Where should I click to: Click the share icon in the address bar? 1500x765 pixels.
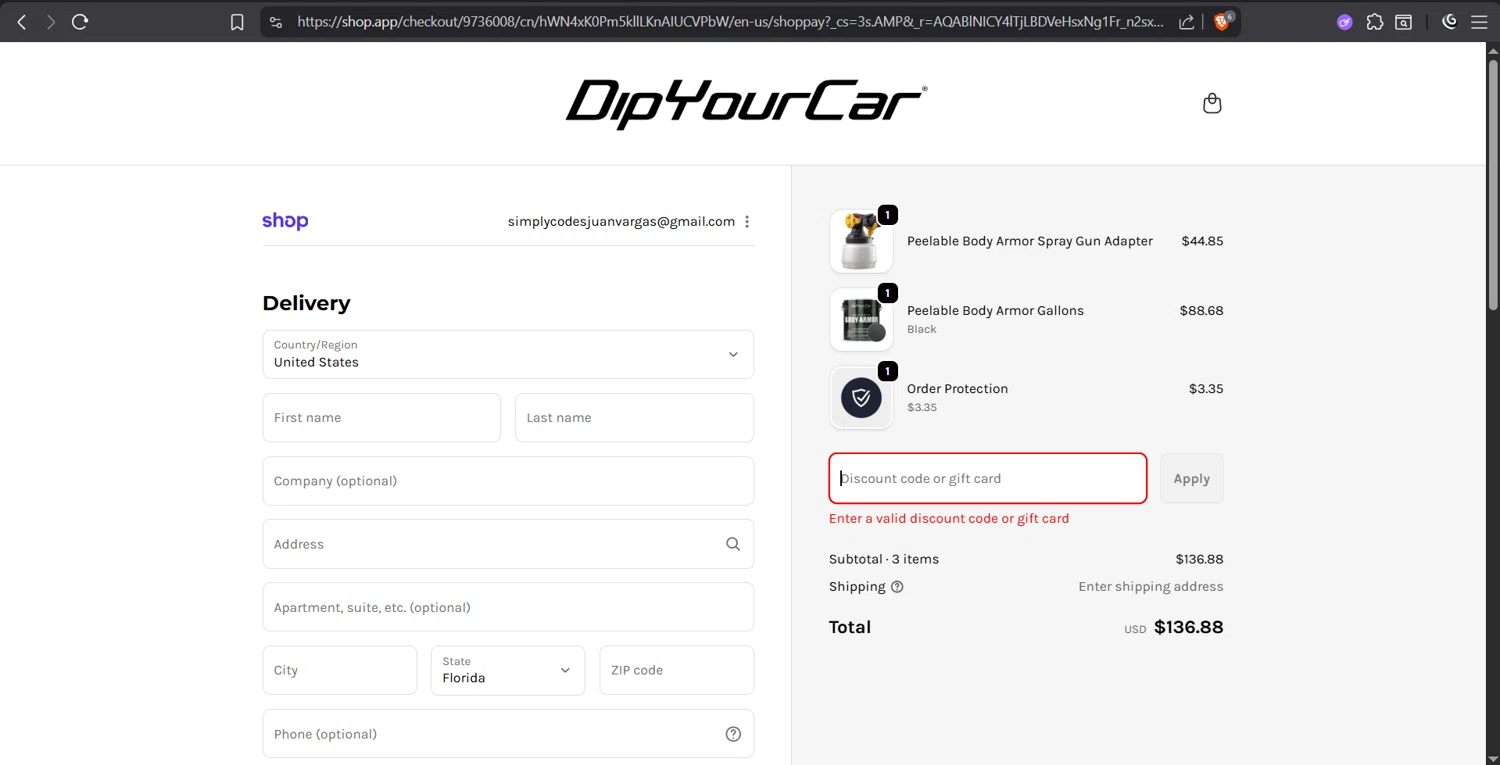coord(1186,22)
